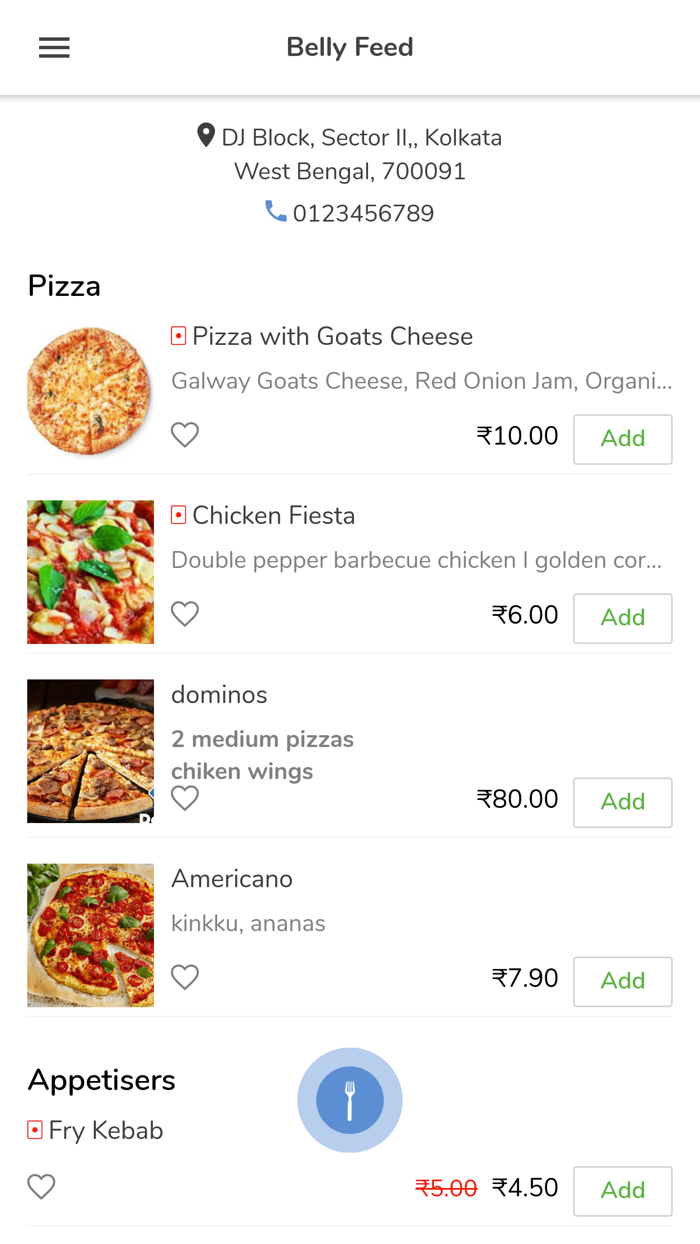View the Chicken Fiesta photo
This screenshot has height=1244, width=700.
90,571
